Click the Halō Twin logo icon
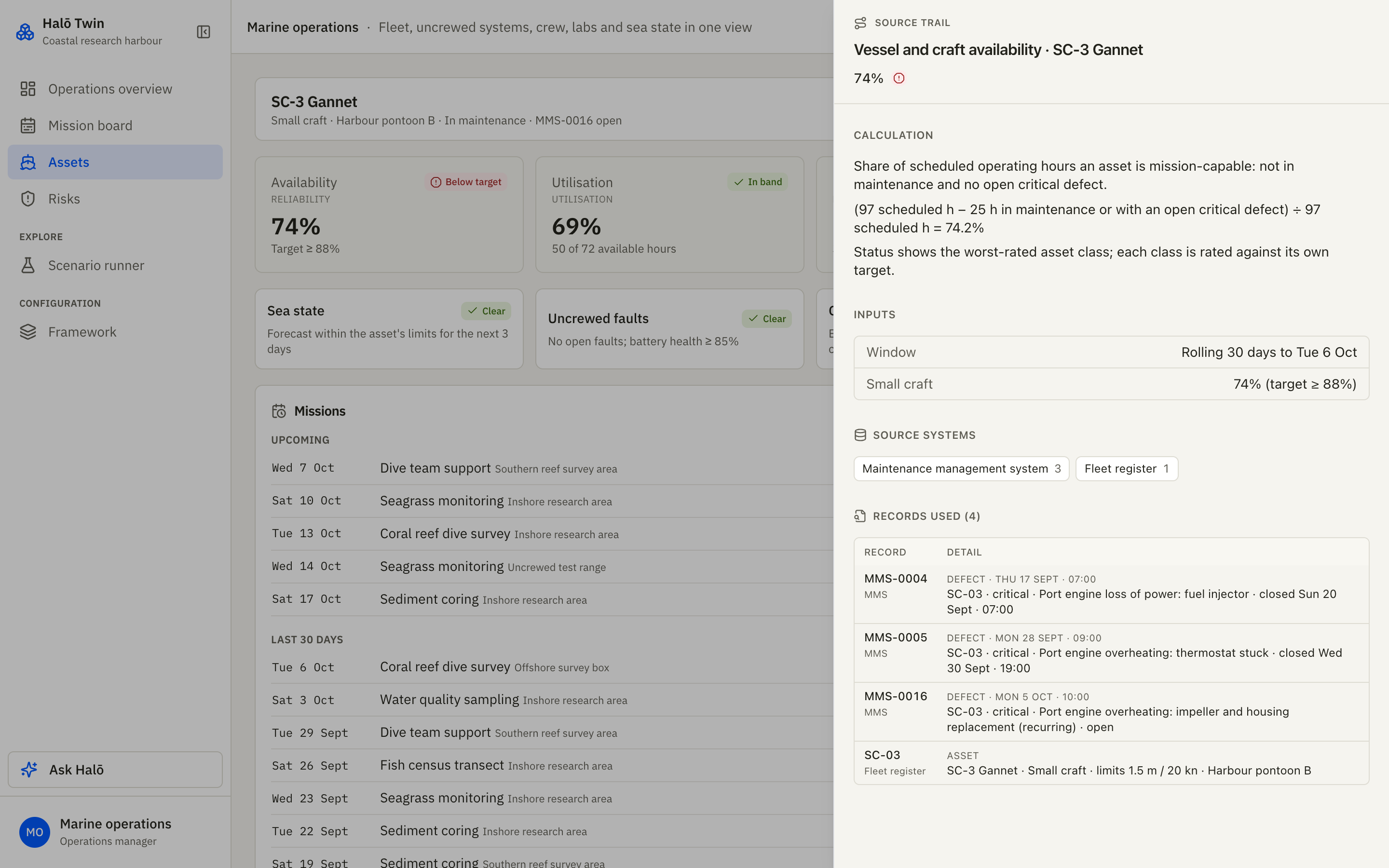1389x868 pixels. pyautogui.click(x=25, y=31)
